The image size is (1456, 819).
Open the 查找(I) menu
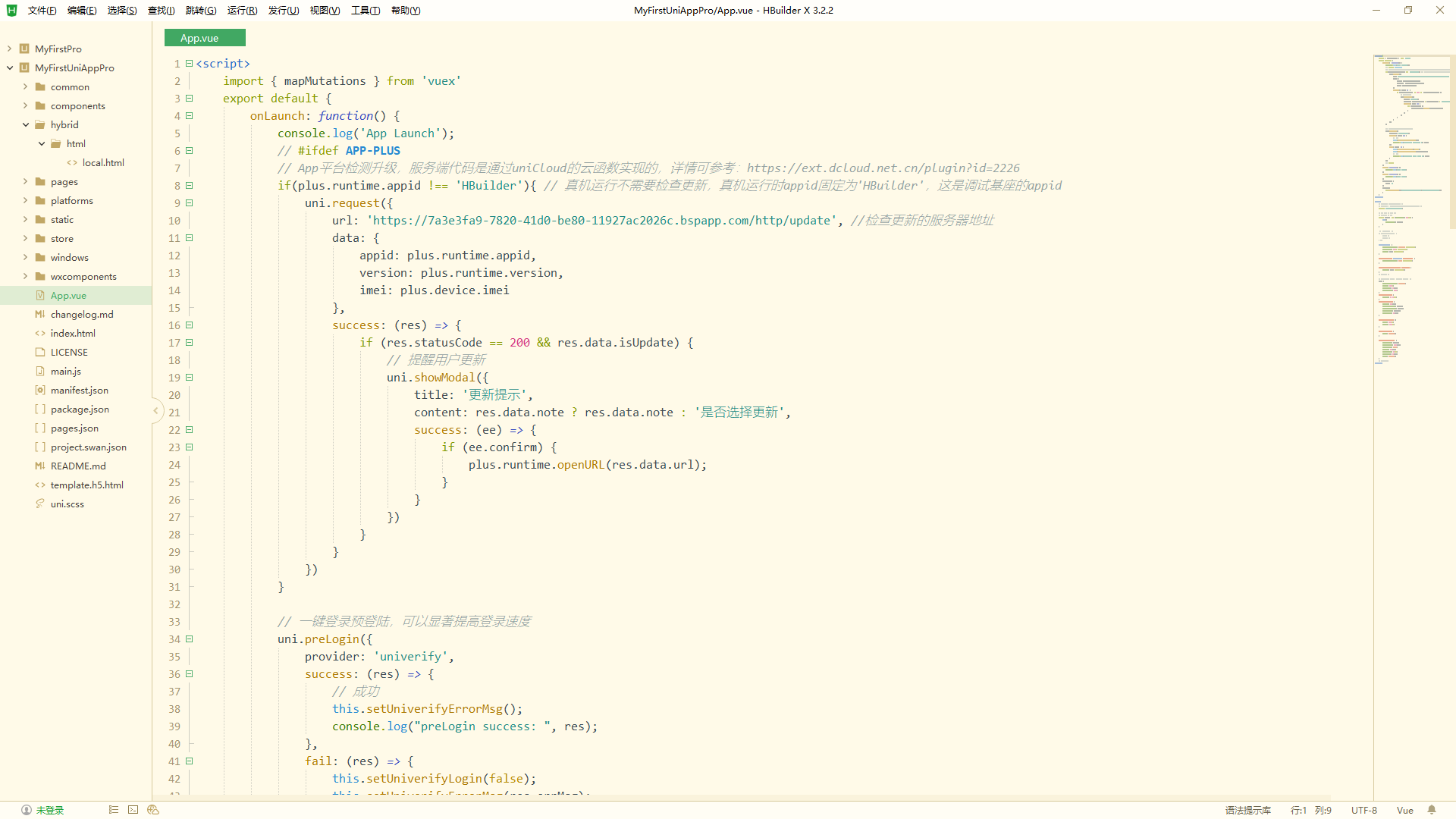click(161, 11)
